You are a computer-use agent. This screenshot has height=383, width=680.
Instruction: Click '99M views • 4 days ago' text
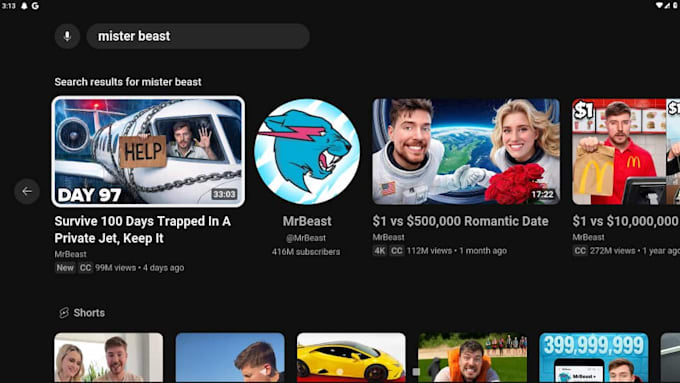(140, 268)
